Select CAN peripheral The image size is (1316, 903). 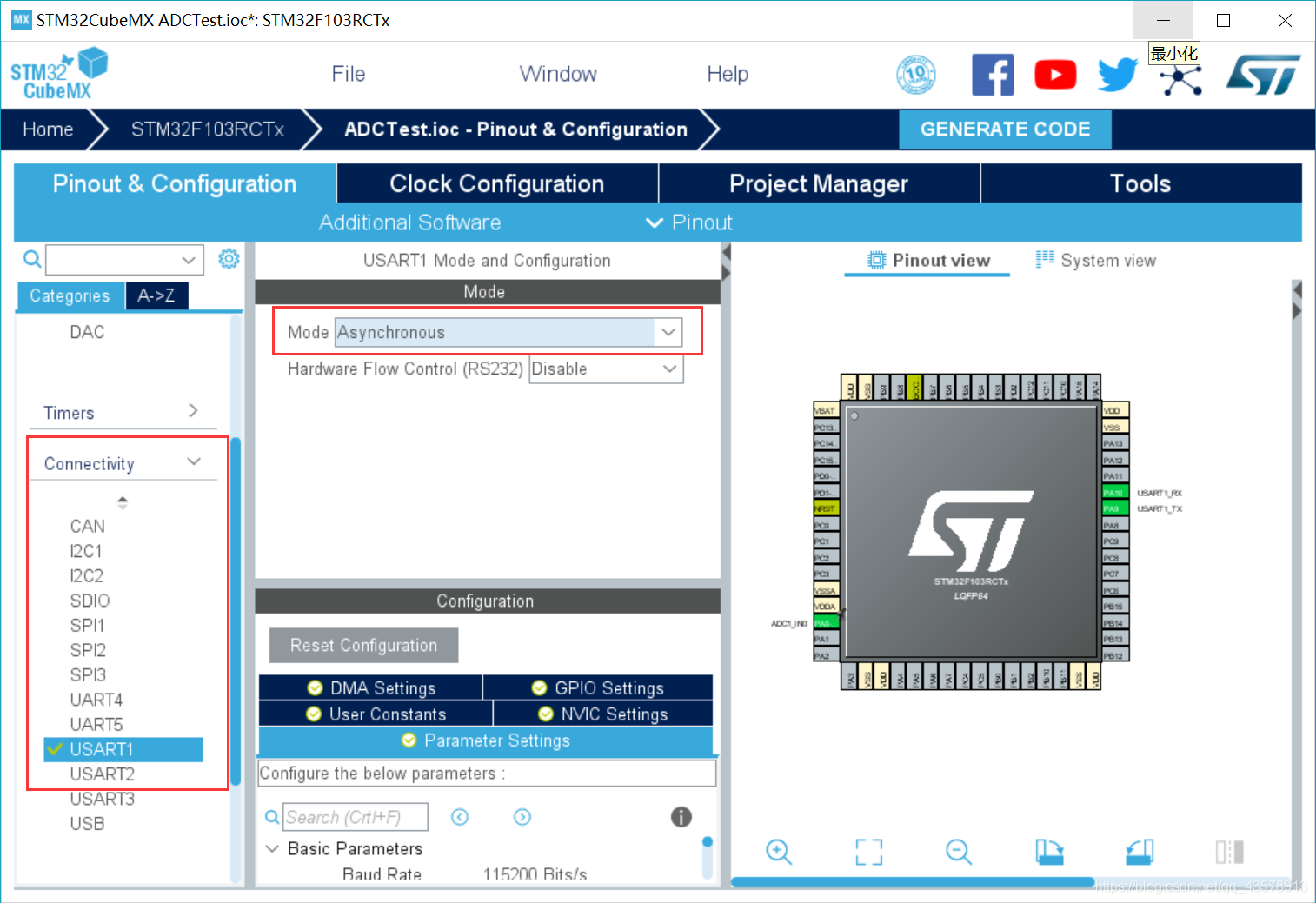pos(88,526)
